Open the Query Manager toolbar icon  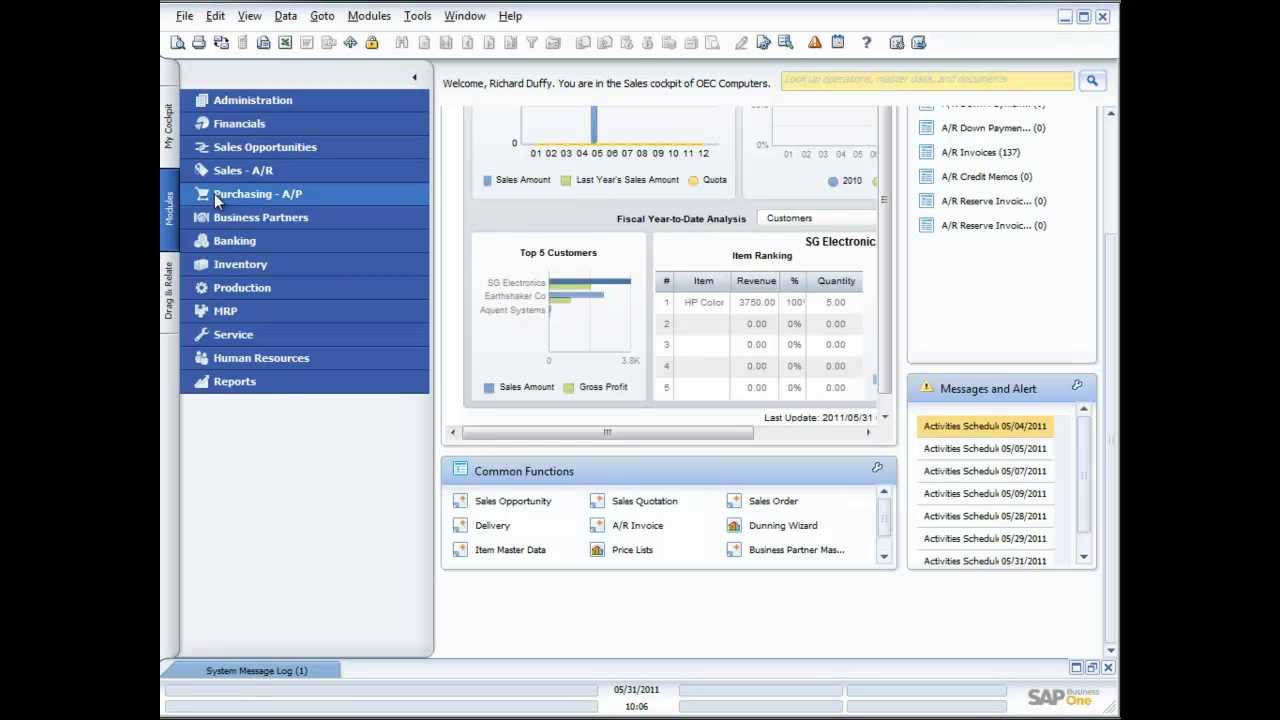(785, 42)
